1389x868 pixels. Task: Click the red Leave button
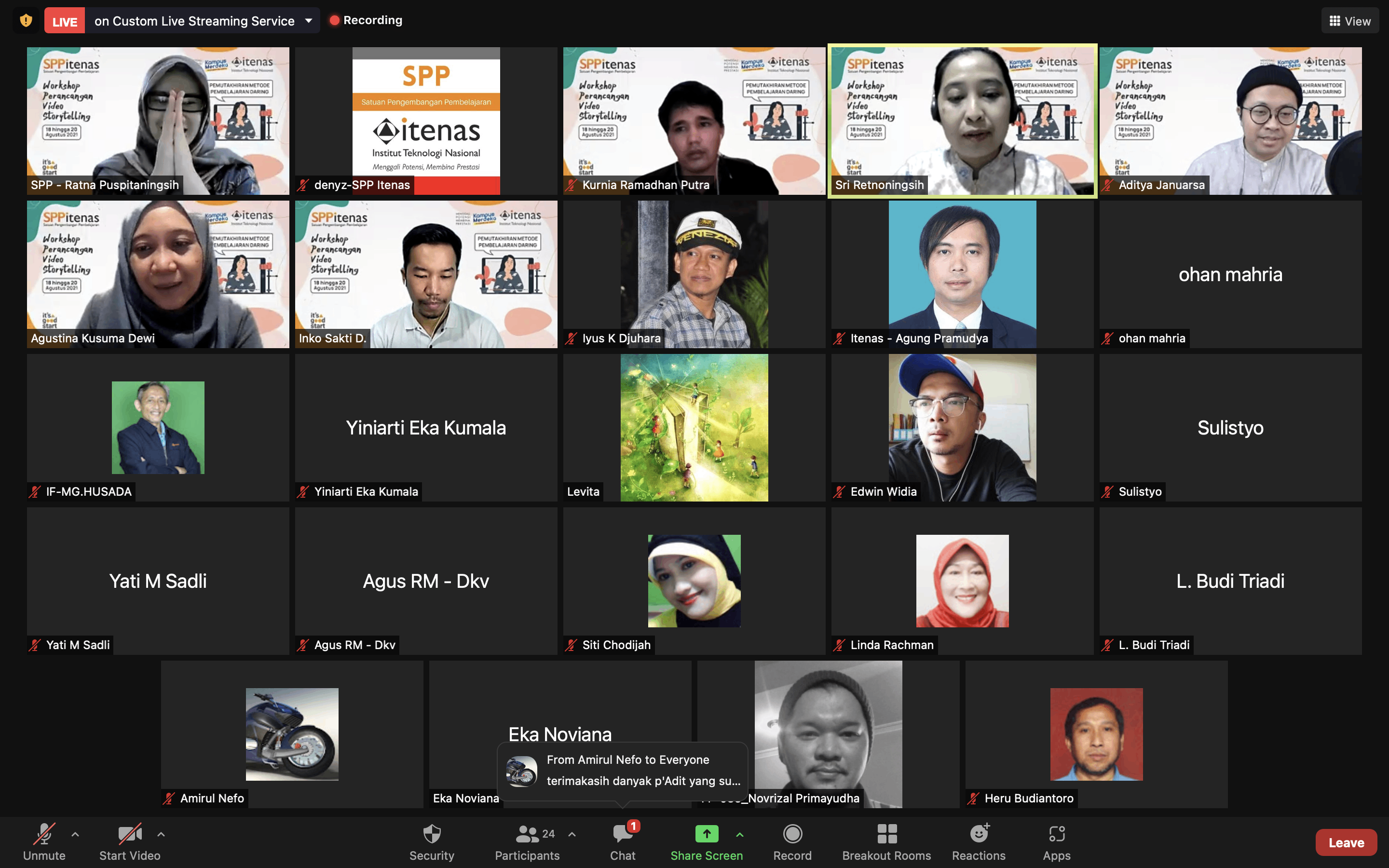coord(1346,842)
